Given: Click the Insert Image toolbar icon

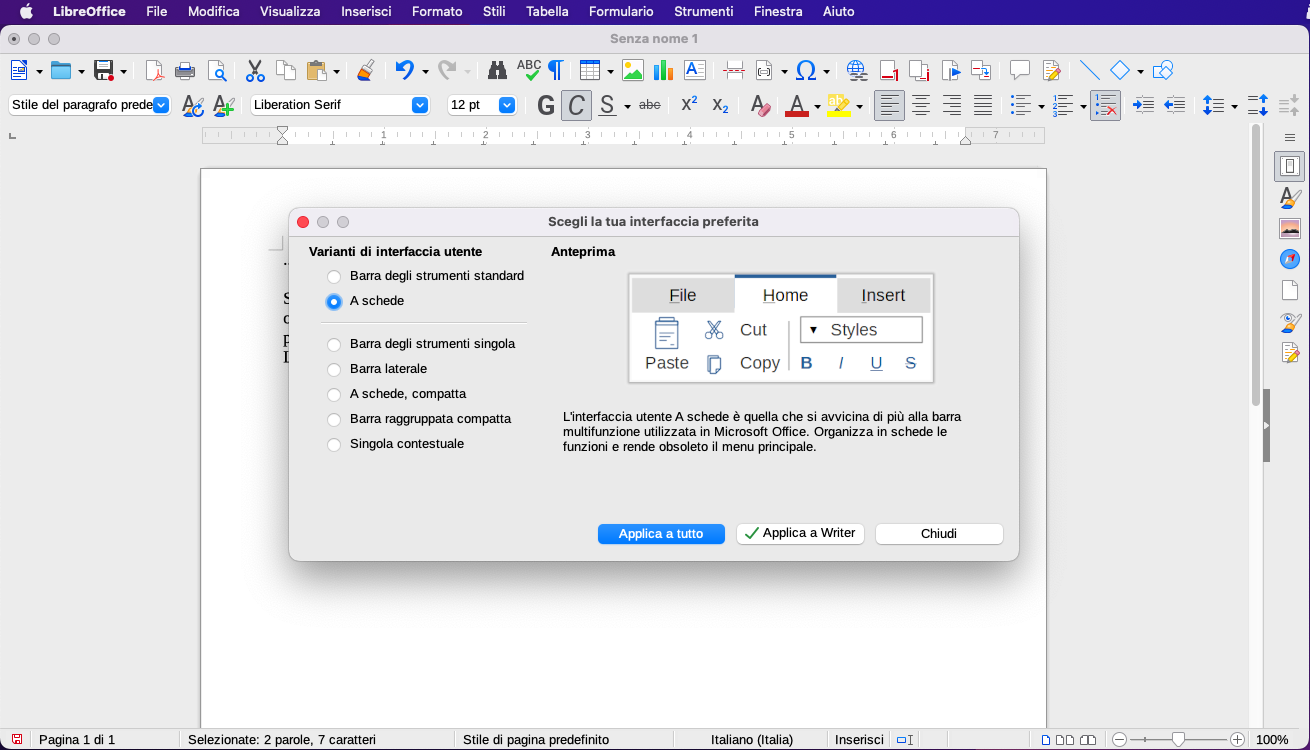Looking at the screenshot, I should pyautogui.click(x=632, y=71).
